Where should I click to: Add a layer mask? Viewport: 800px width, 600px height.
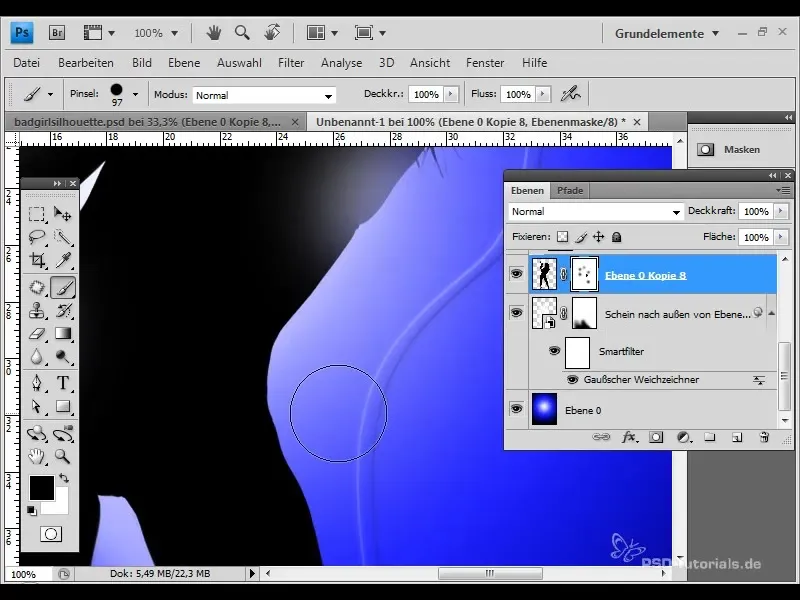click(x=656, y=437)
